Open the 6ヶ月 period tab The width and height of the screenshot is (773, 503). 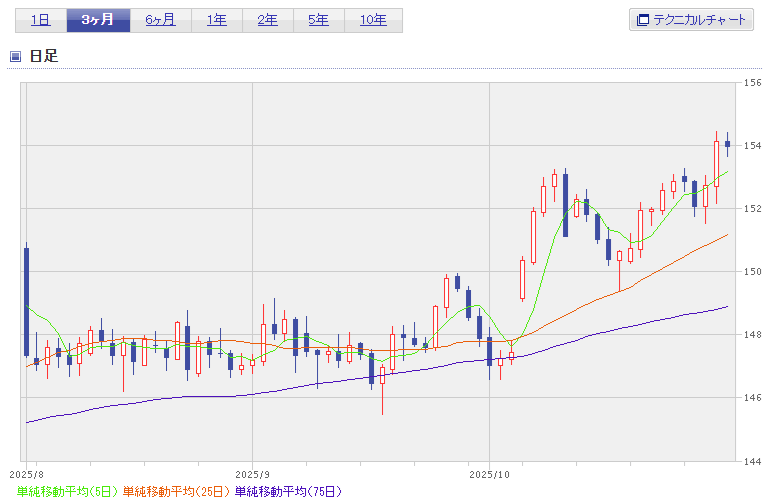coord(160,20)
